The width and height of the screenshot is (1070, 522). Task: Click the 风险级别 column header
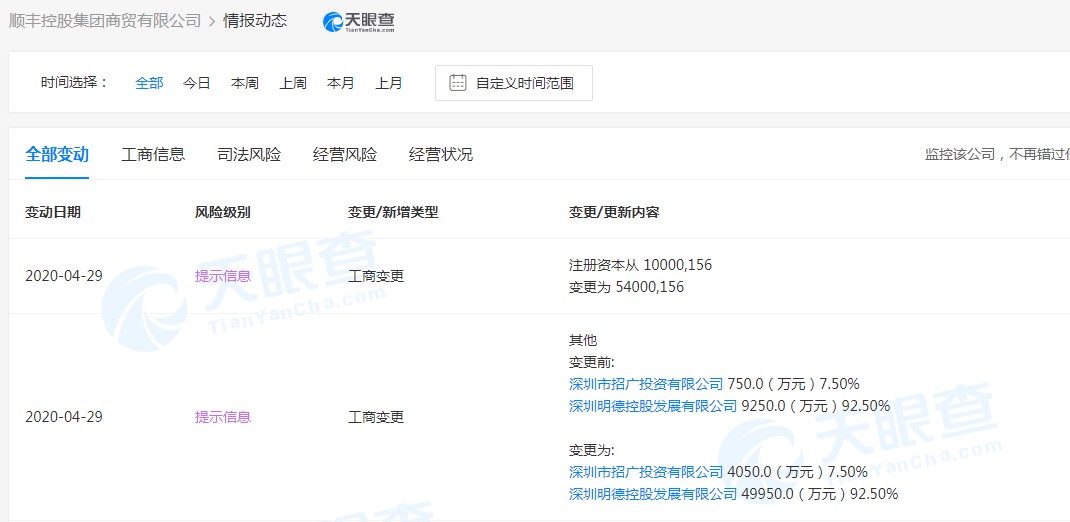click(x=222, y=212)
